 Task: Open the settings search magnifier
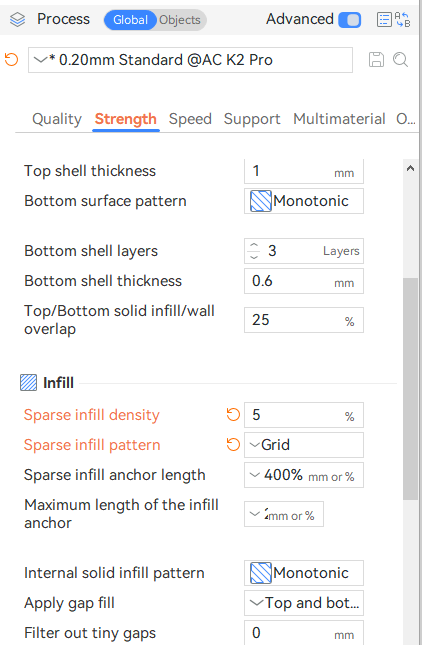(x=400, y=60)
